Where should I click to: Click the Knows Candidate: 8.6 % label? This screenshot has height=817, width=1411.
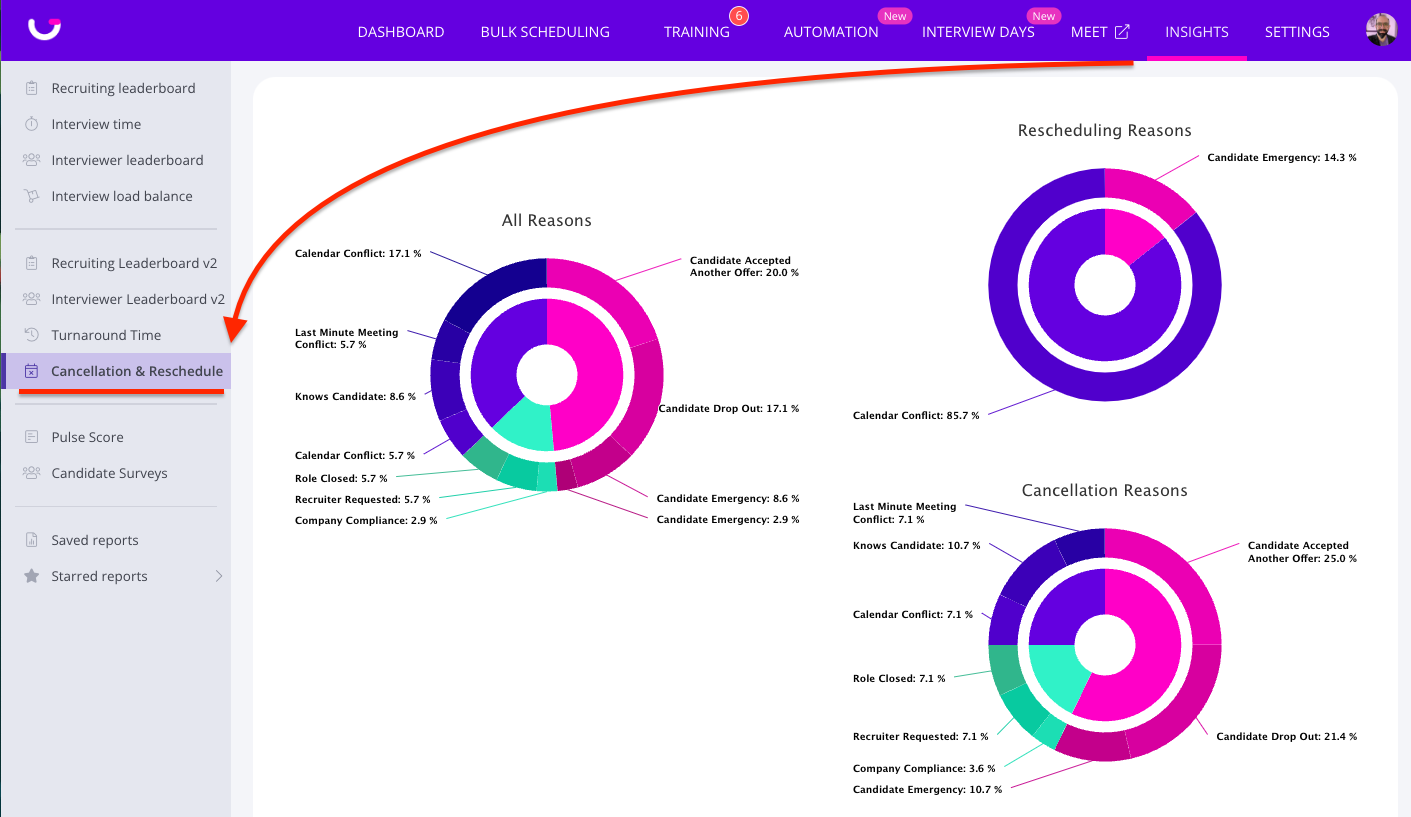(355, 397)
